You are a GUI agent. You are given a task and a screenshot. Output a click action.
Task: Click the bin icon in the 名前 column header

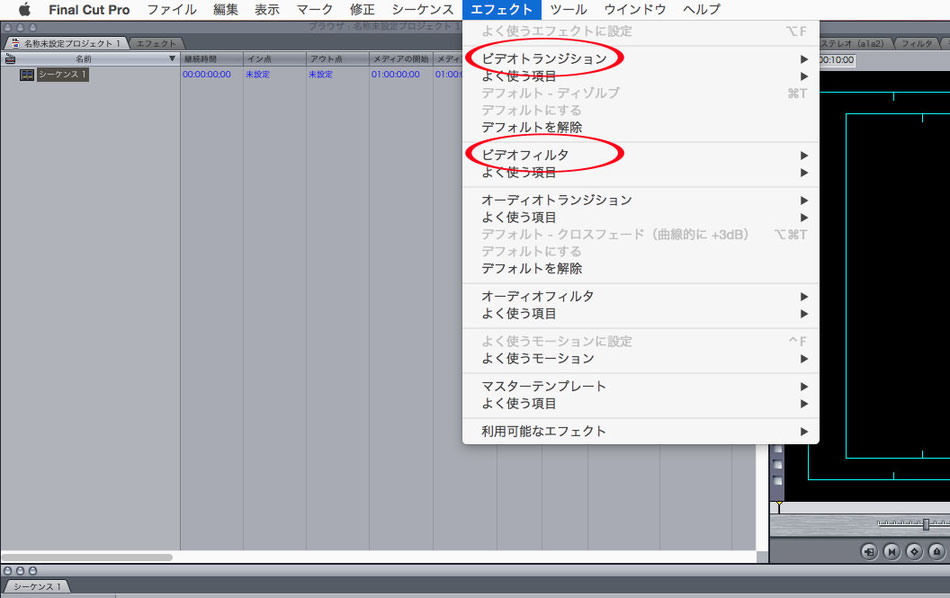tap(10, 59)
